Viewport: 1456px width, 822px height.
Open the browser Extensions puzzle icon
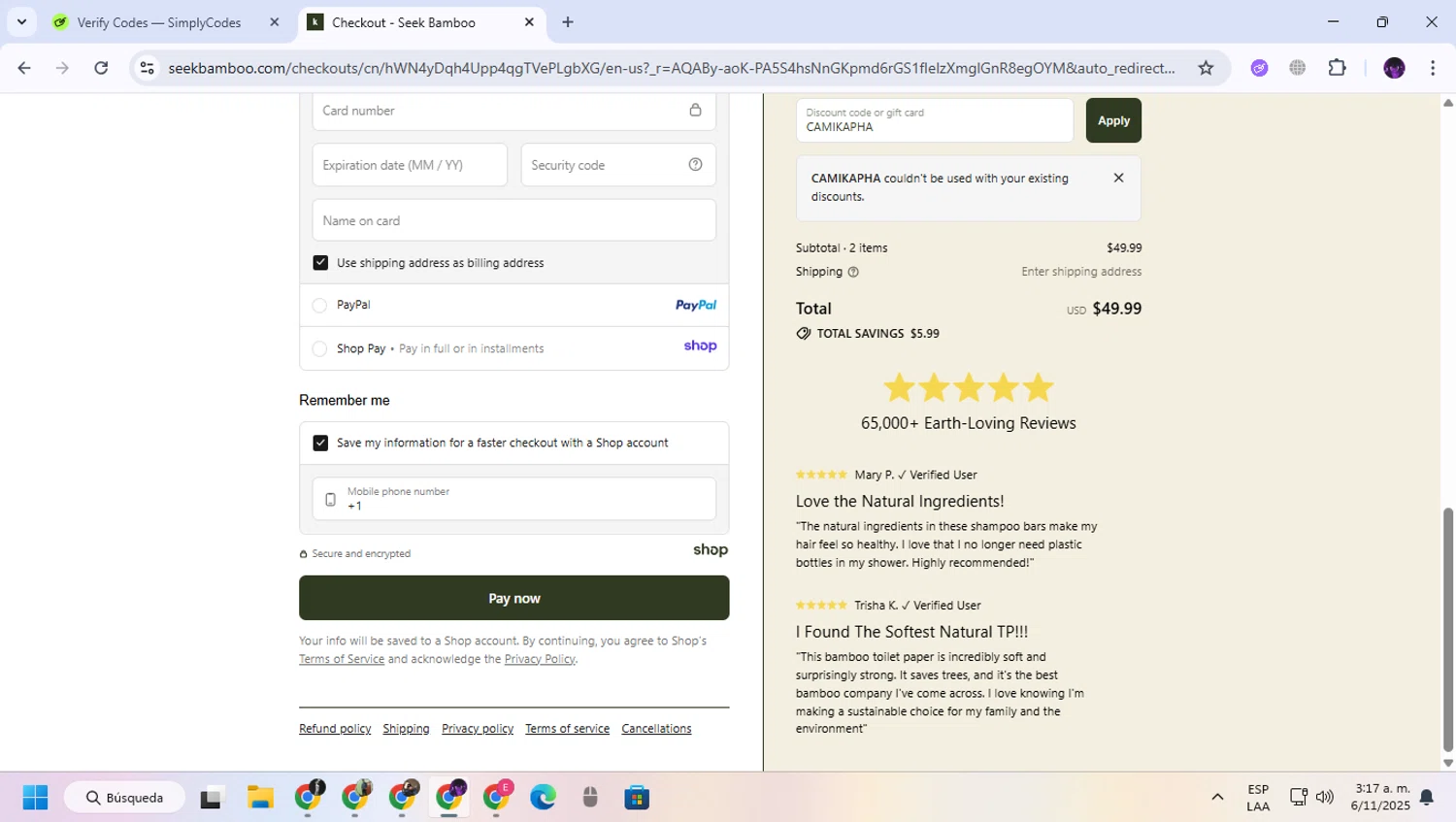click(x=1337, y=68)
